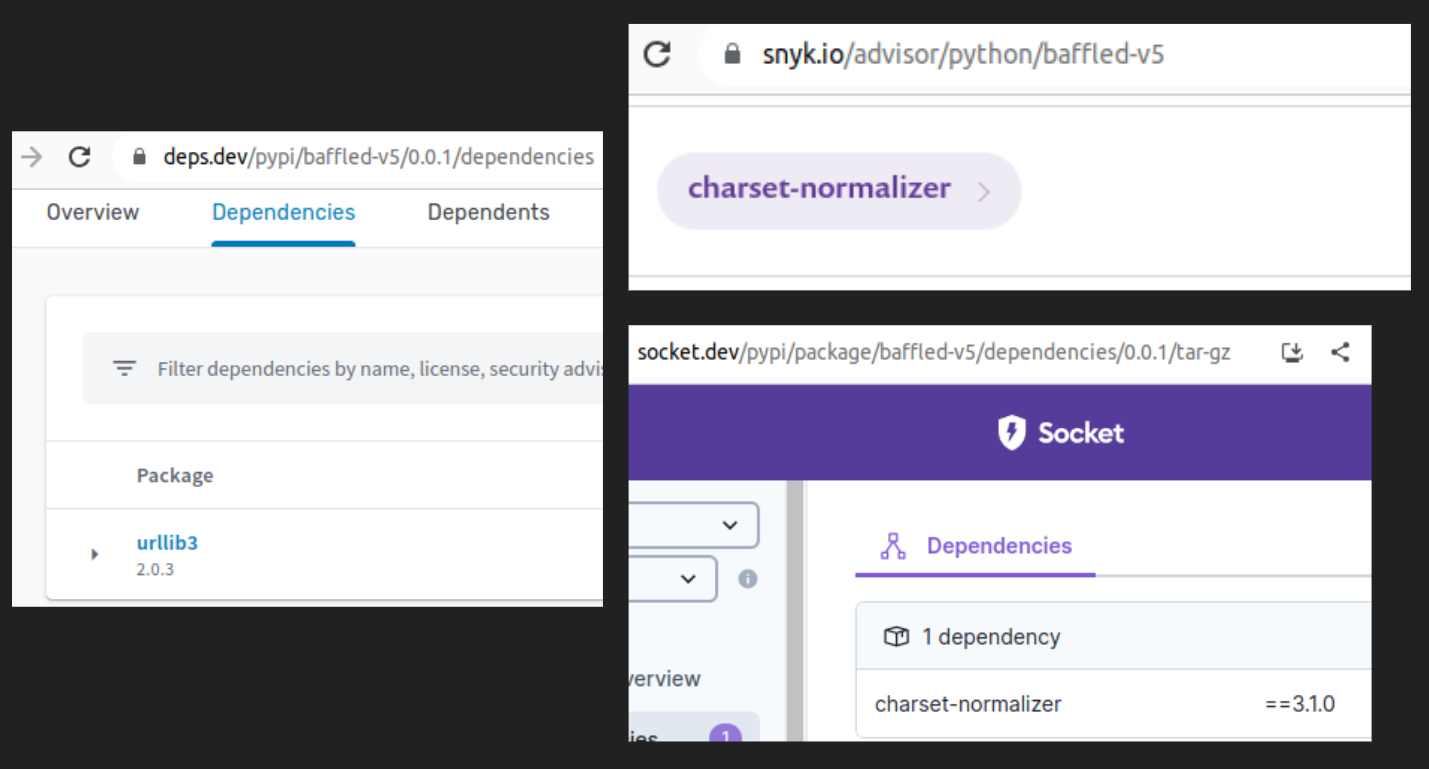Open the Overview item in Socket sidebar
Viewport: 1429px width, 769px height.
coord(664,679)
